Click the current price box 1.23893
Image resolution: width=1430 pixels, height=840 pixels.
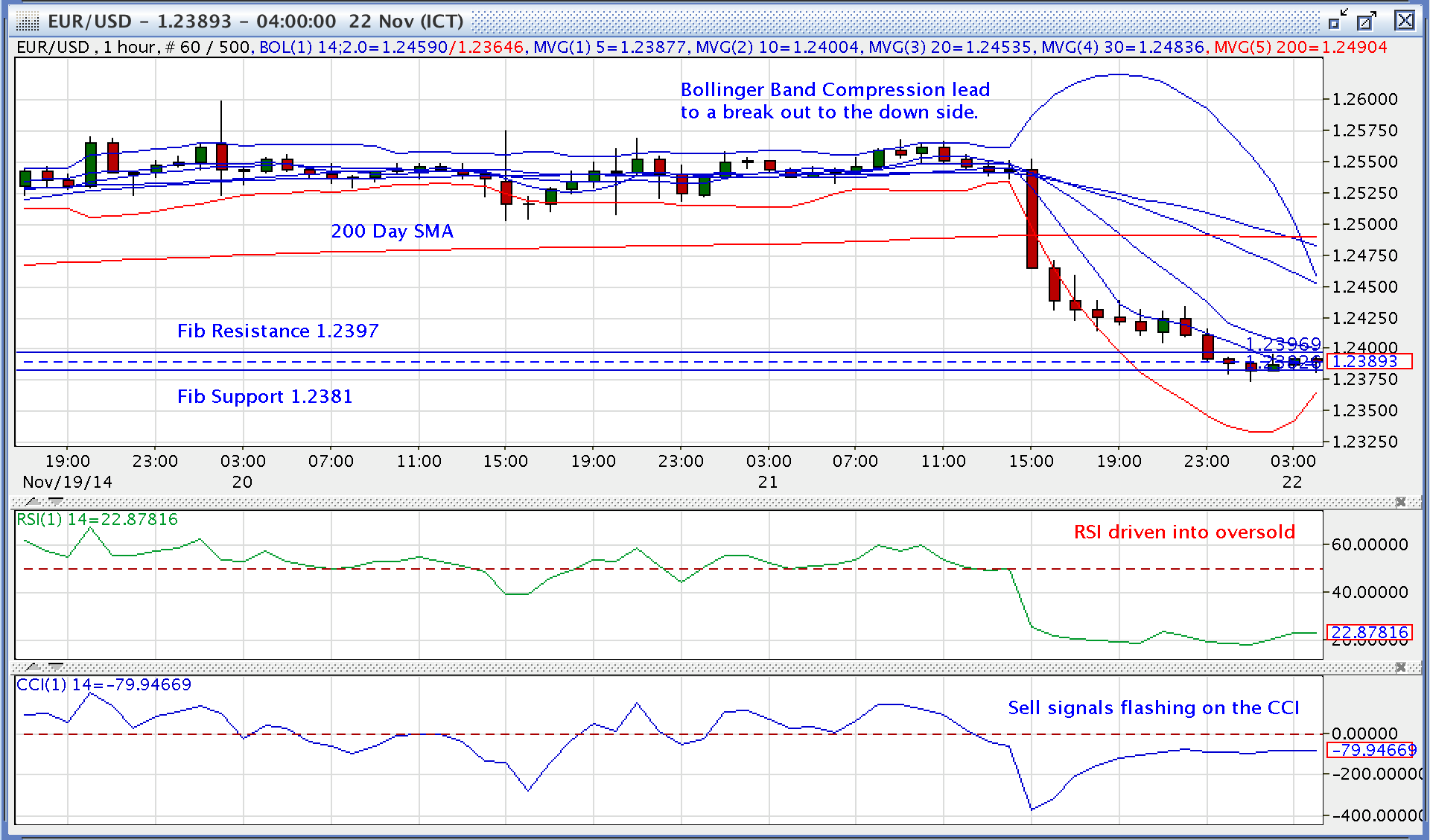1369,361
